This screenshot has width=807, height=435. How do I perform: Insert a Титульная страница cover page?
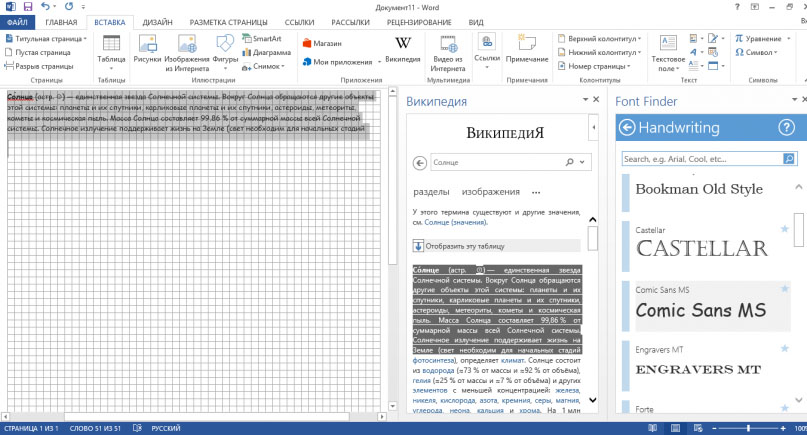(45, 39)
